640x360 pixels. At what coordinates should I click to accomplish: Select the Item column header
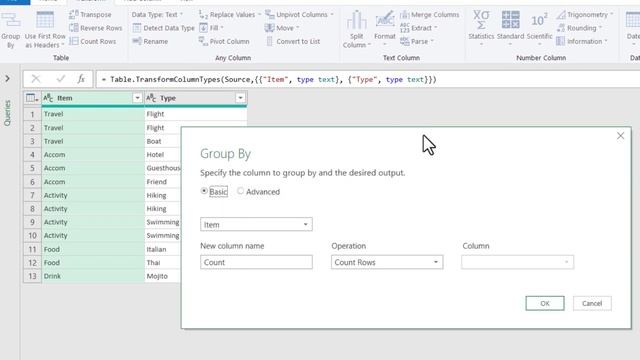[x=93, y=98]
